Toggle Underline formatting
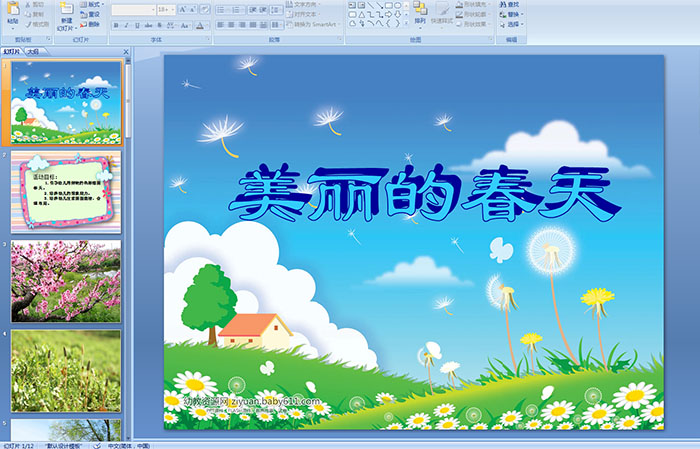 138,25
